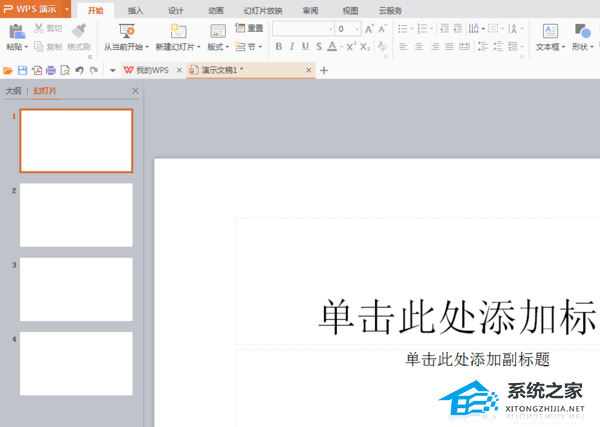
Task: Open the WPS 演示 application menu dropdown
Action: 66,9
